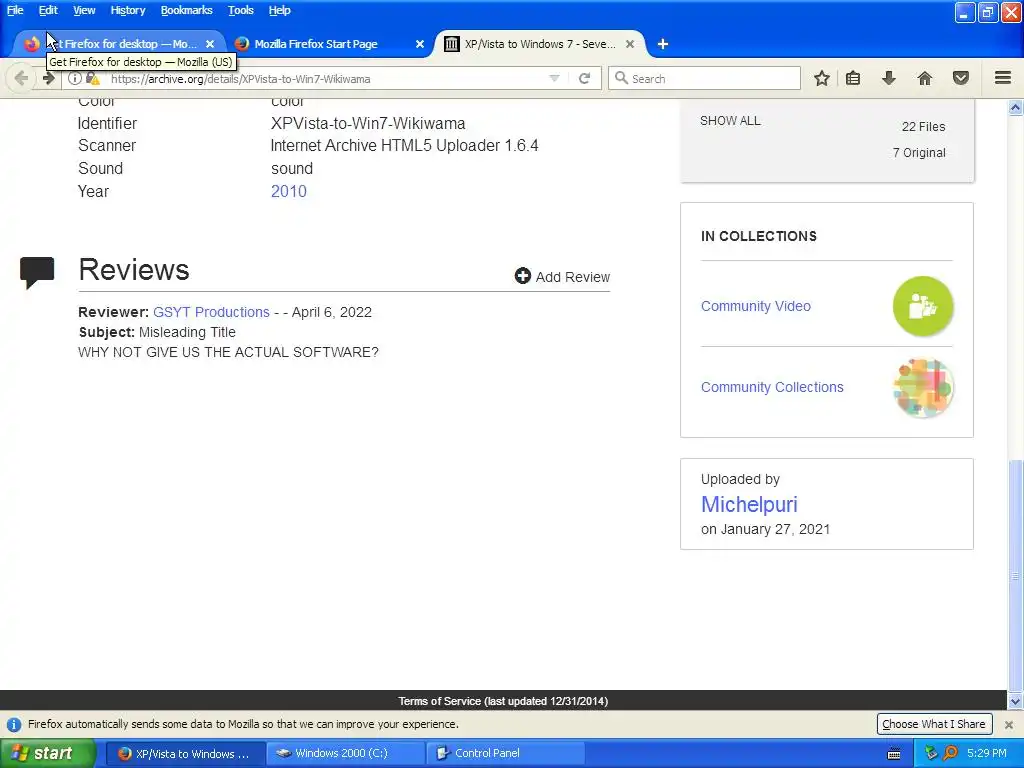Screen dimensions: 1024x768
Task: Open the Windows Start menu
Action: pyautogui.click(x=48, y=753)
